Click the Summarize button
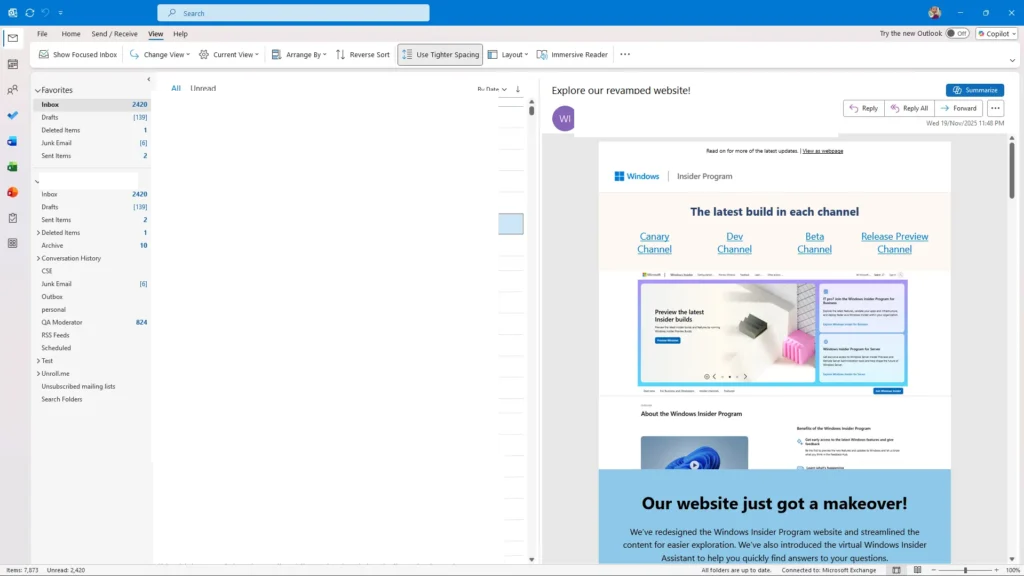Viewport: 1024px width, 576px height. pos(974,90)
